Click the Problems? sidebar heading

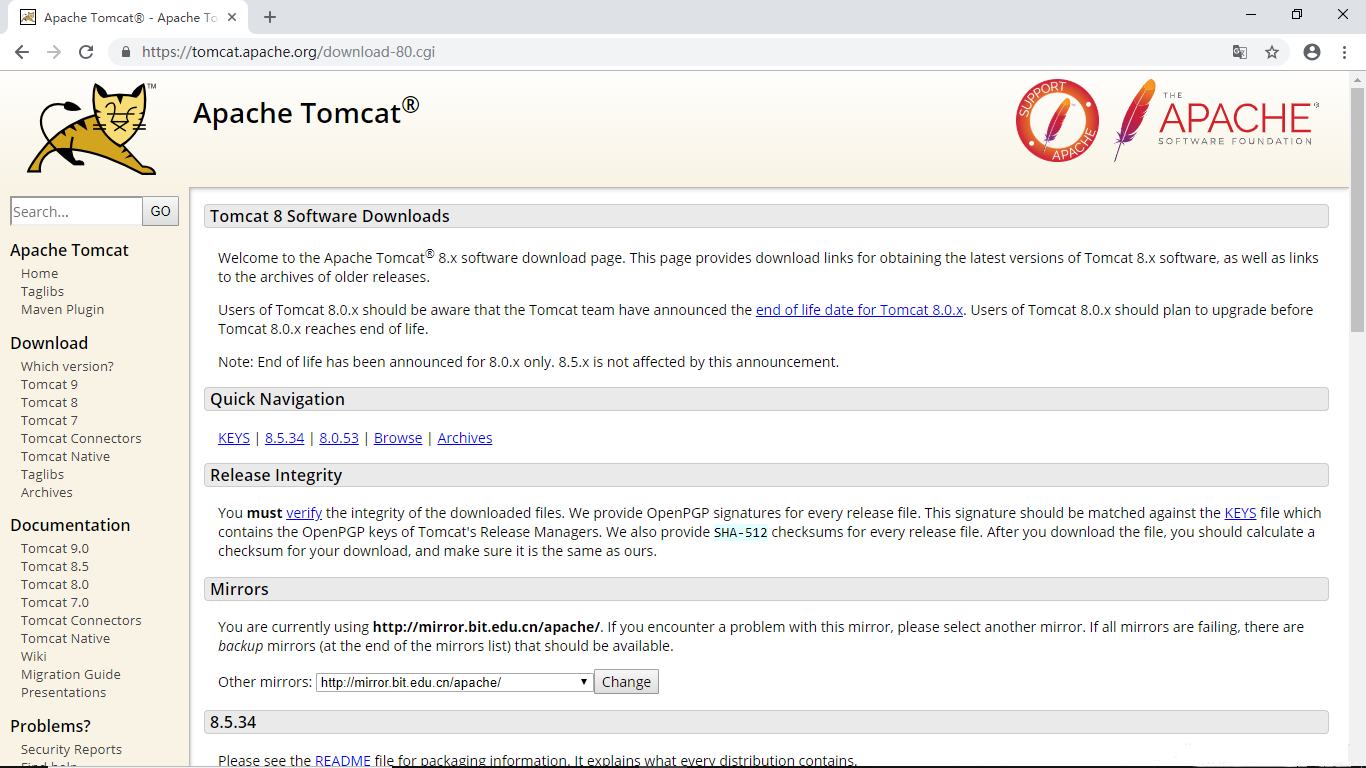[x=50, y=726]
